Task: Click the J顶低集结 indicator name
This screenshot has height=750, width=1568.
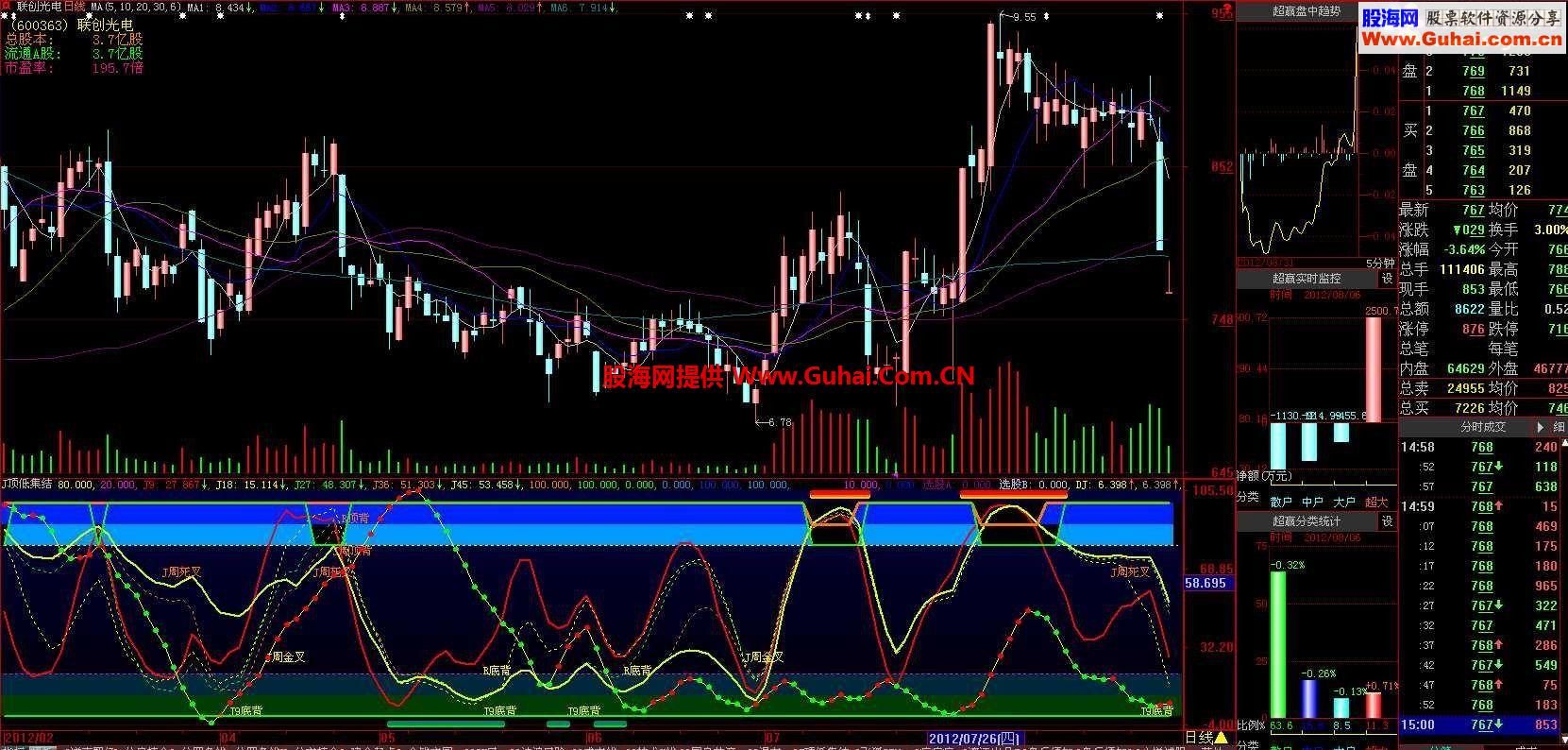Action: tap(28, 485)
